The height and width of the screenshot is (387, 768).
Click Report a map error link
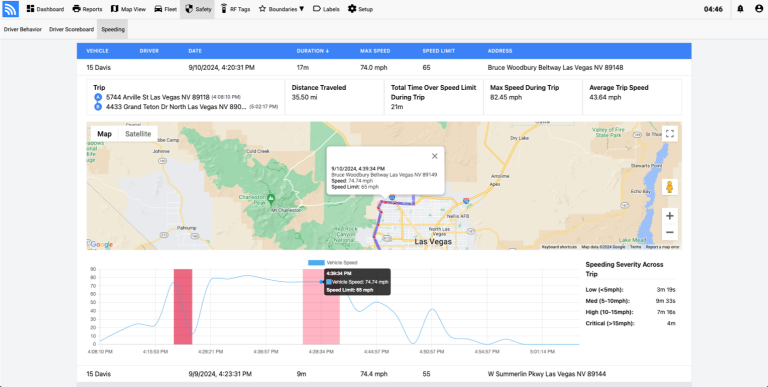click(662, 247)
